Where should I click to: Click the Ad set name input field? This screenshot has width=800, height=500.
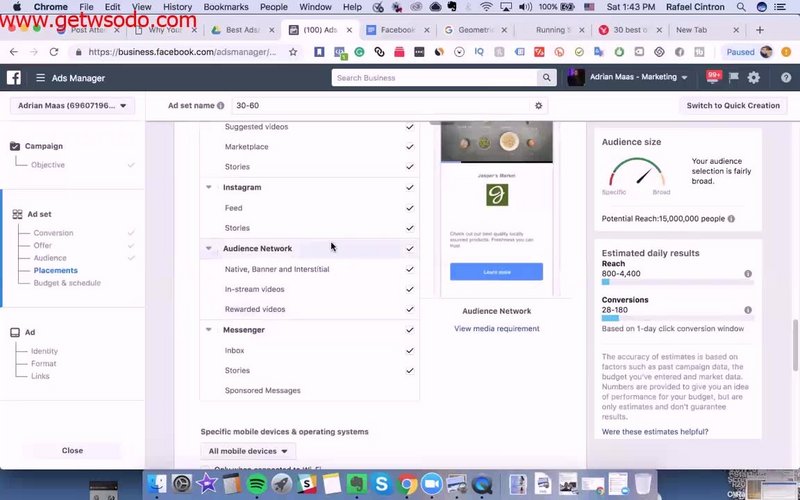(x=381, y=106)
